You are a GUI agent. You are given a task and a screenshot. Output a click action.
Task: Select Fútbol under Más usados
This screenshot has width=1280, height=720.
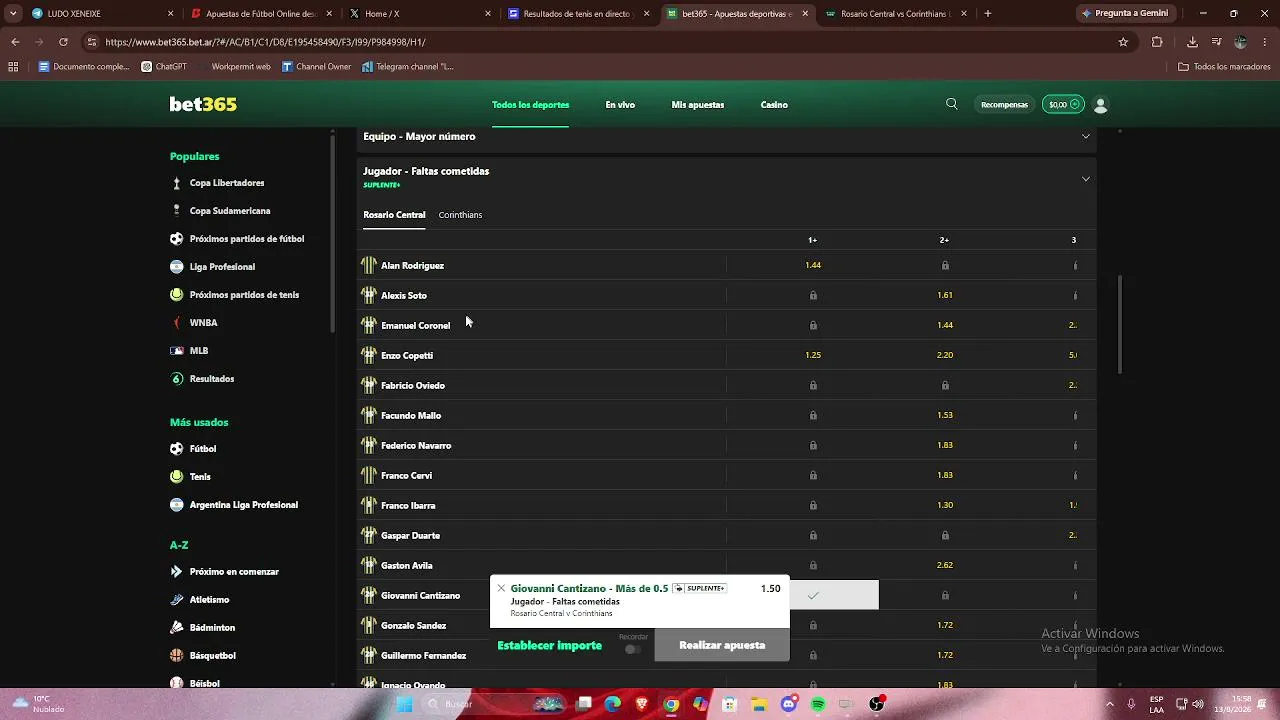[x=203, y=449]
